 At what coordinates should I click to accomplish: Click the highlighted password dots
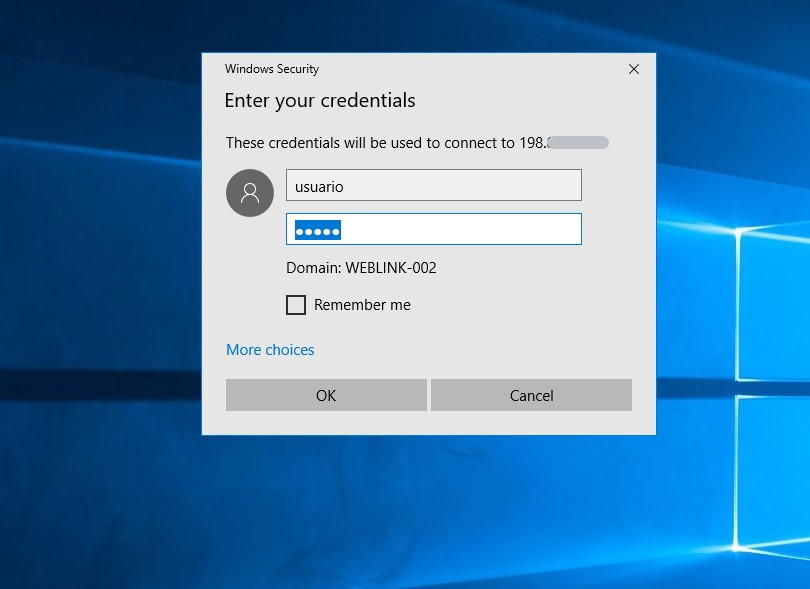[x=316, y=231]
